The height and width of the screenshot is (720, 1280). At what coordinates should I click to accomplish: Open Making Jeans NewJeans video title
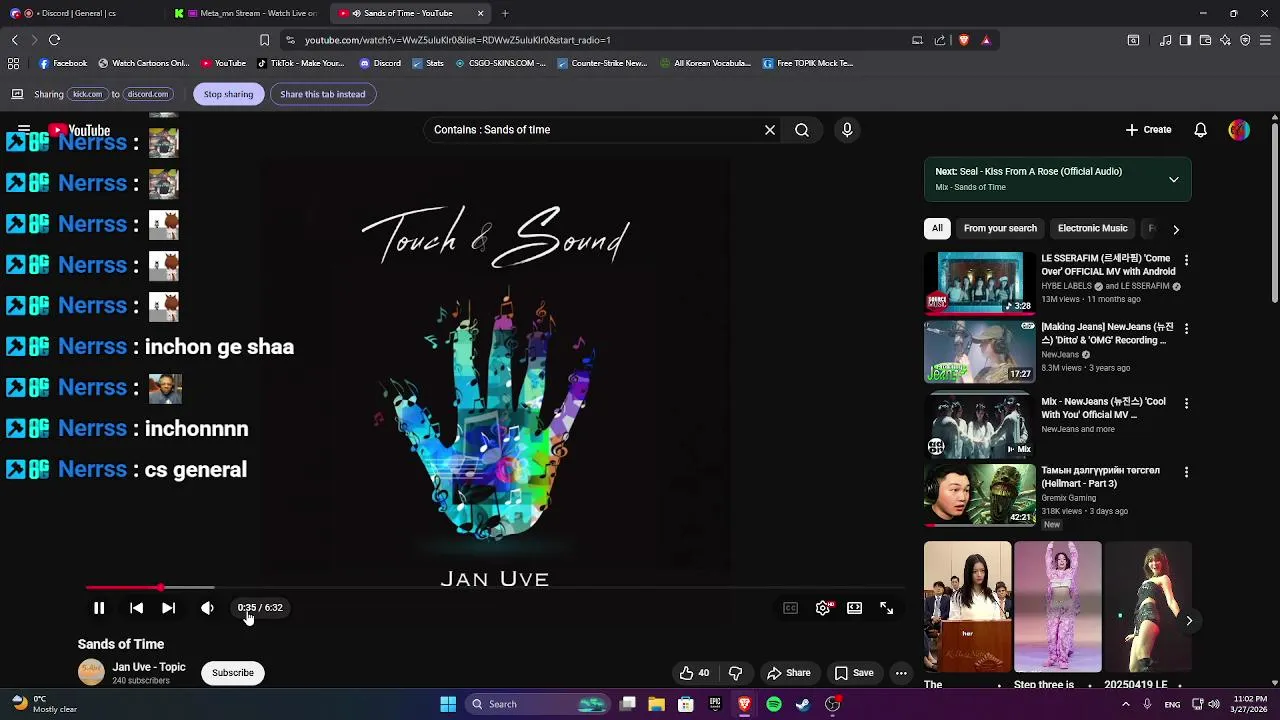1107,334
